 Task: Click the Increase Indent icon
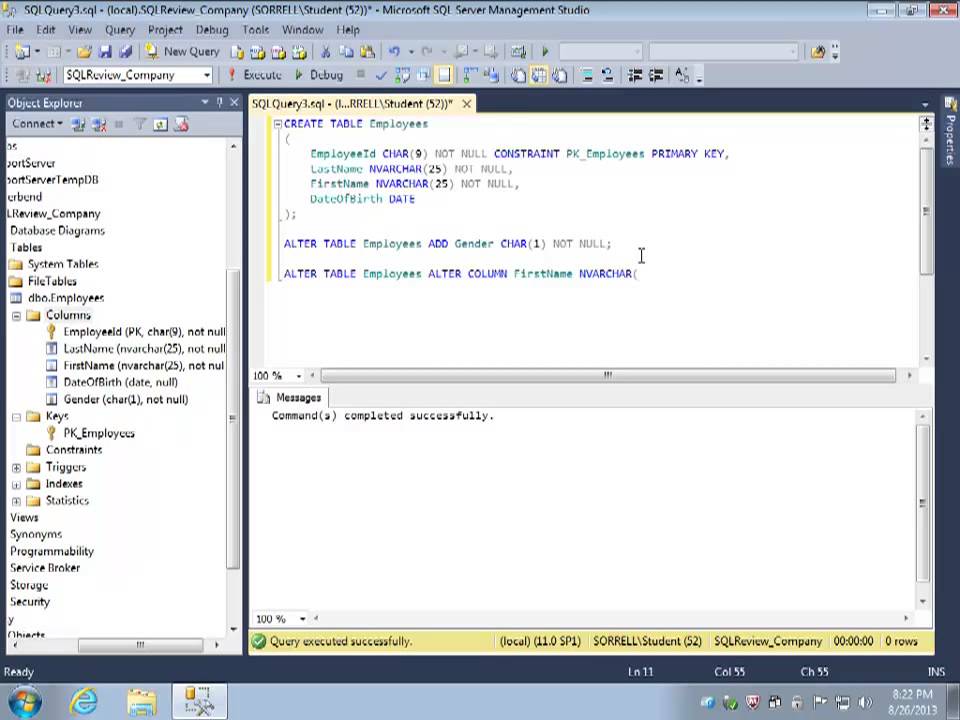click(x=656, y=75)
